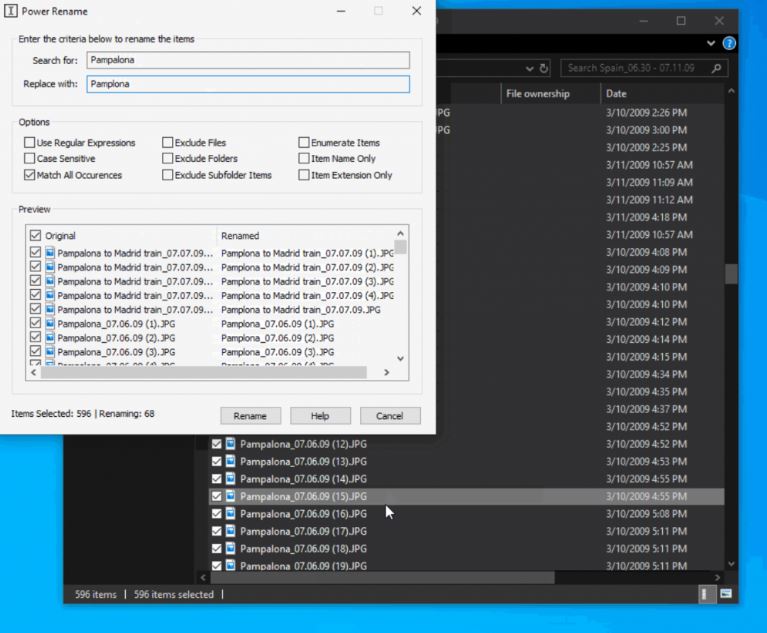The height and width of the screenshot is (633, 767).
Task: Select file name Pampalona_07.06.09 (18).JPG
Action: (303, 548)
